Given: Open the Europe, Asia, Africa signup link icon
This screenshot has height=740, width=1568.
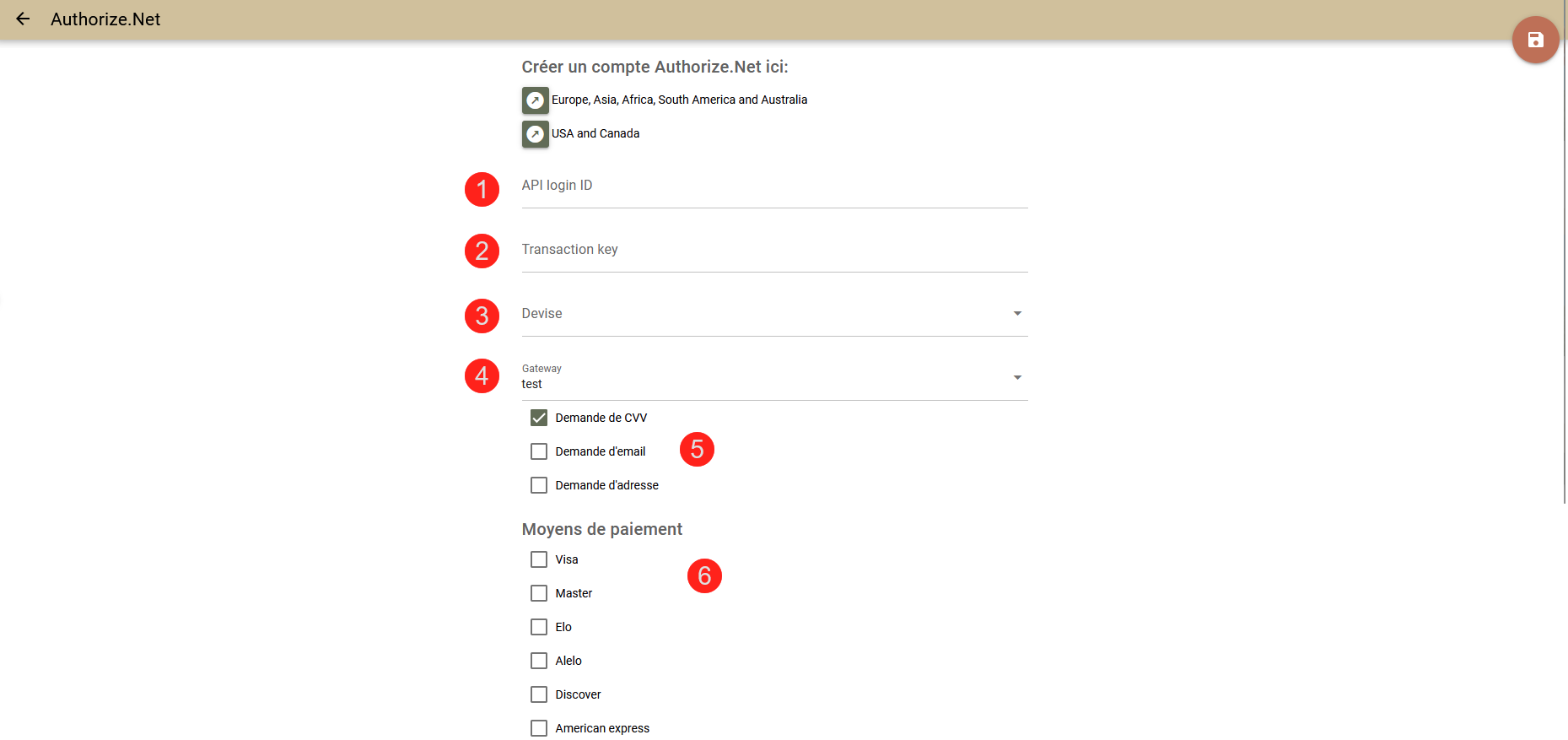Looking at the screenshot, I should [535, 100].
